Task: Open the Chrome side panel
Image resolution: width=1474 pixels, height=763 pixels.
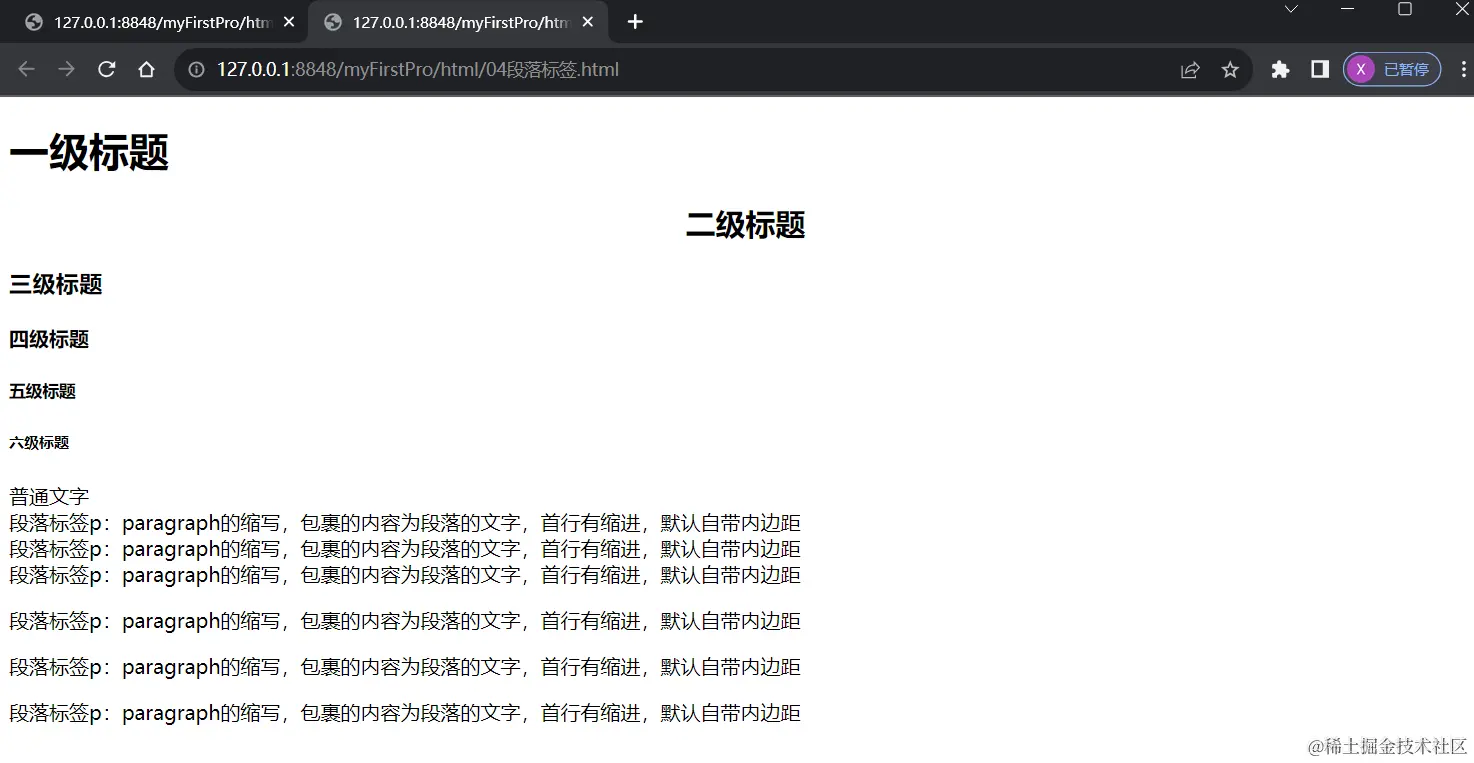Action: click(1319, 69)
